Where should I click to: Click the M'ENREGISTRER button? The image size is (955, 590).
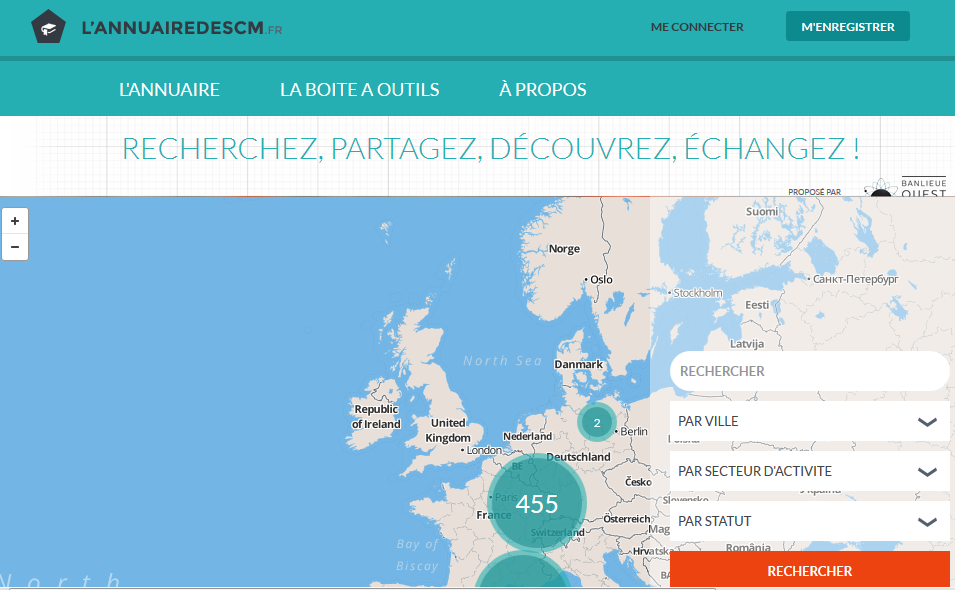tap(847, 26)
